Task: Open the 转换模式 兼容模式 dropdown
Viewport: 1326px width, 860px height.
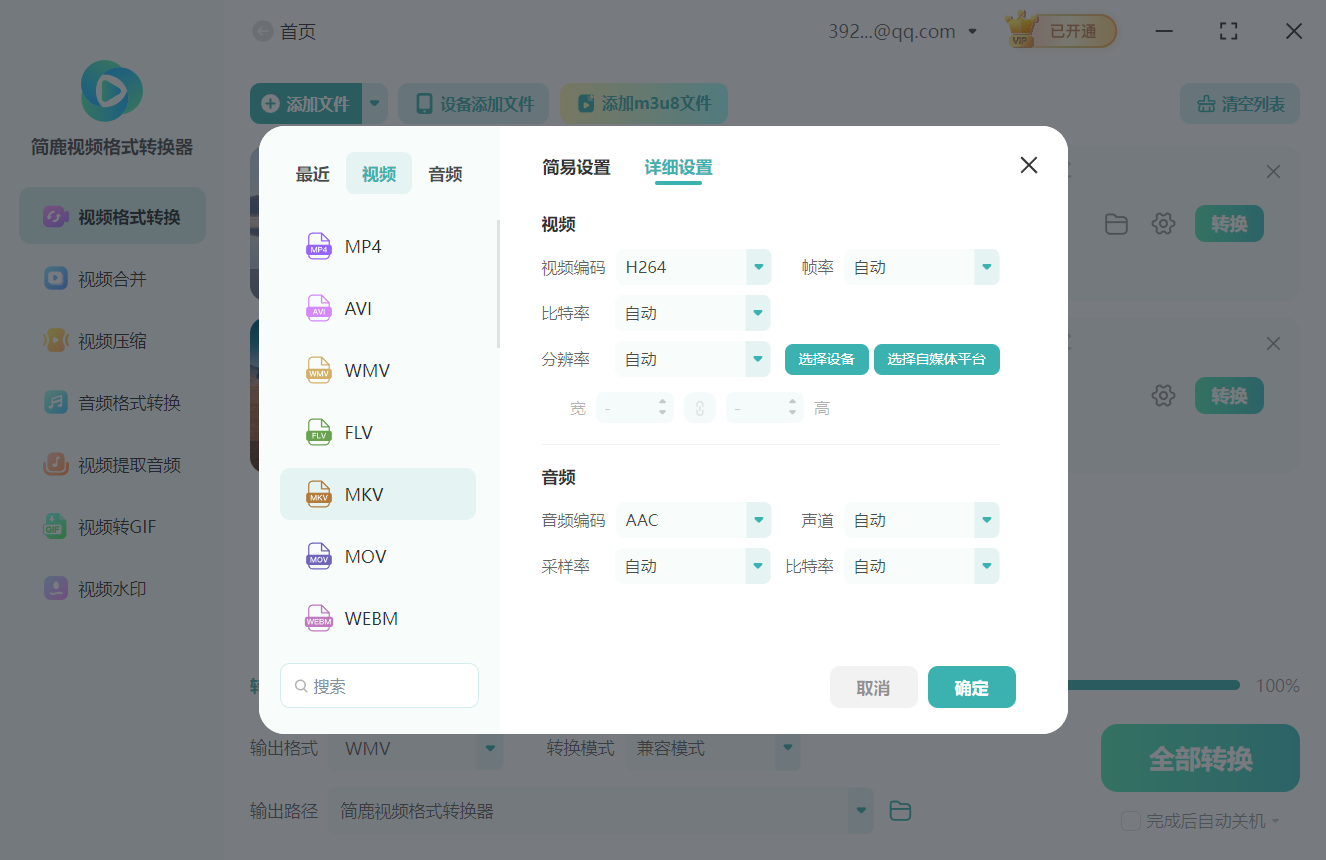Action: click(713, 748)
